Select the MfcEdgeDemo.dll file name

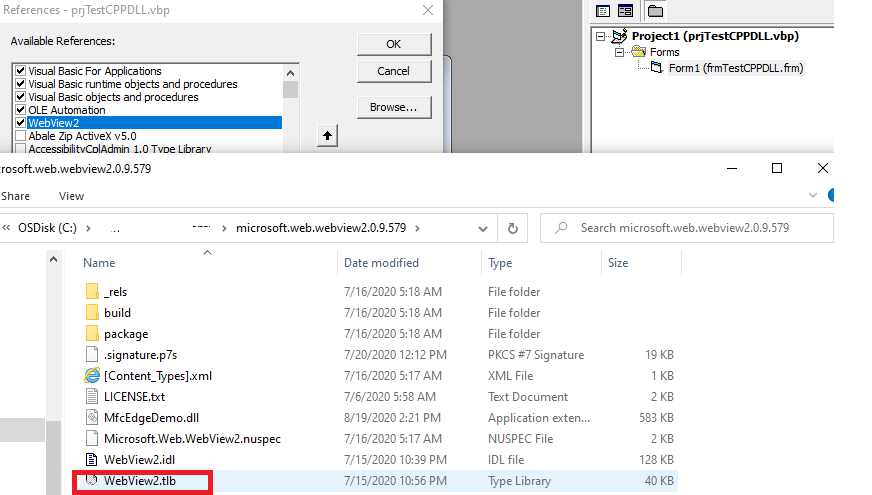pyautogui.click(x=151, y=418)
